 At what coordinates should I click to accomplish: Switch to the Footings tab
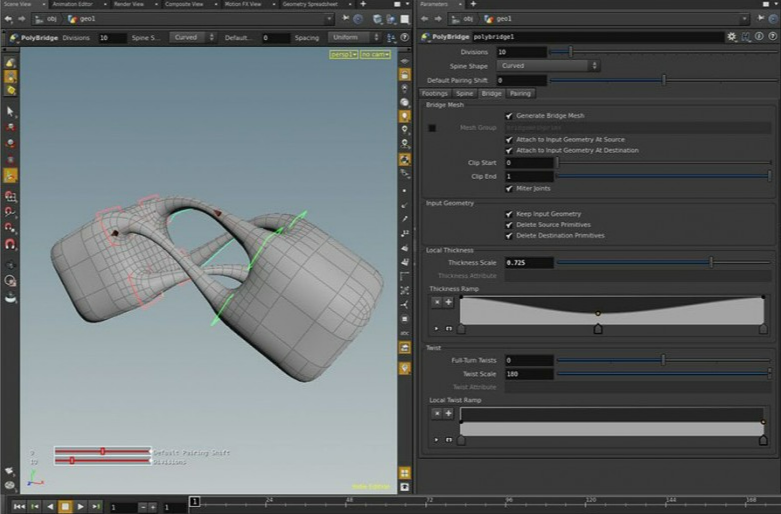(434, 93)
